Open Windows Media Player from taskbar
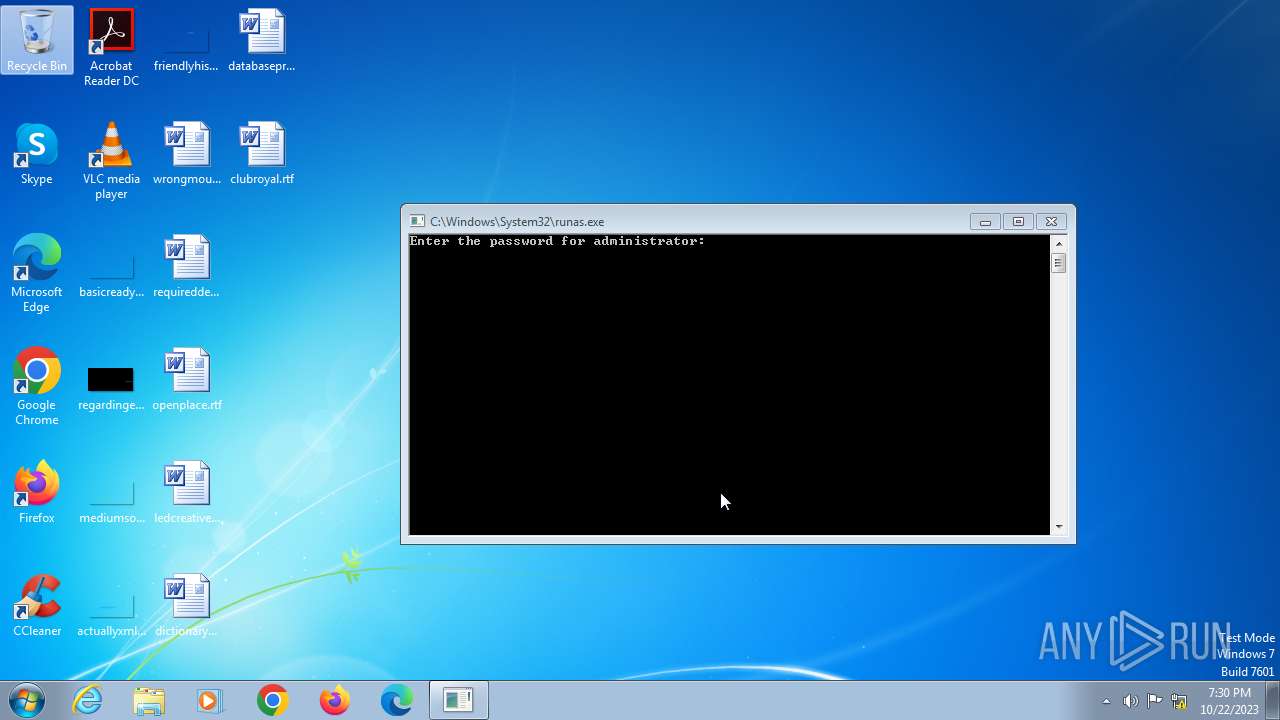 point(210,700)
